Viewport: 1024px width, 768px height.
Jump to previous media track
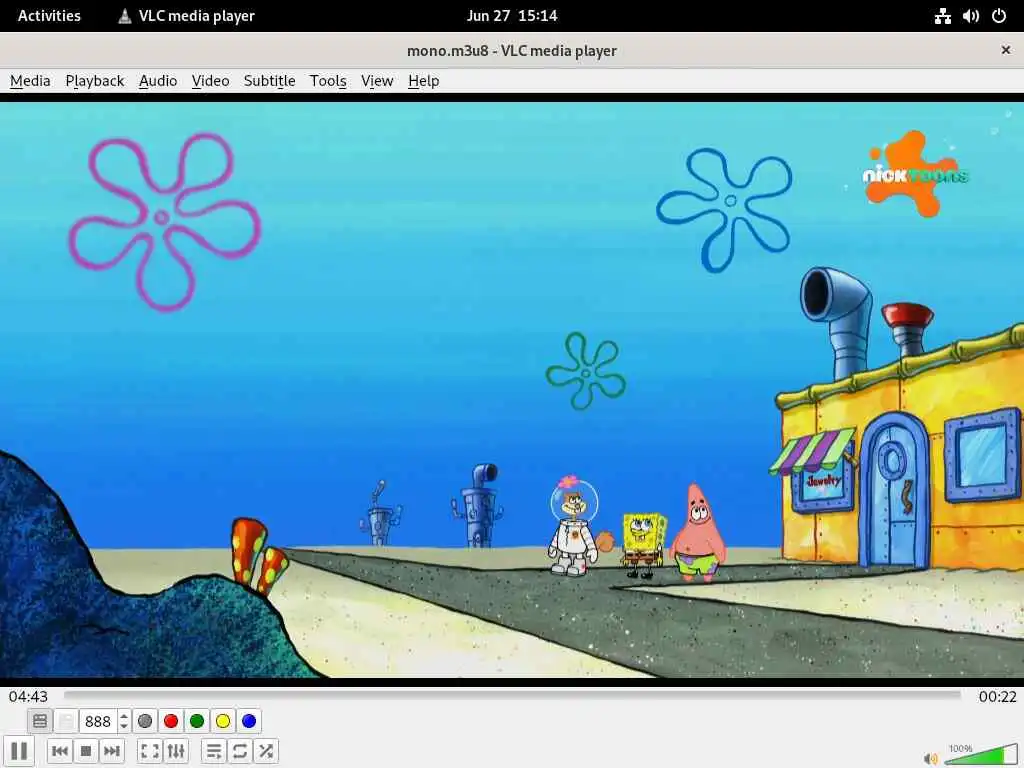(x=60, y=751)
